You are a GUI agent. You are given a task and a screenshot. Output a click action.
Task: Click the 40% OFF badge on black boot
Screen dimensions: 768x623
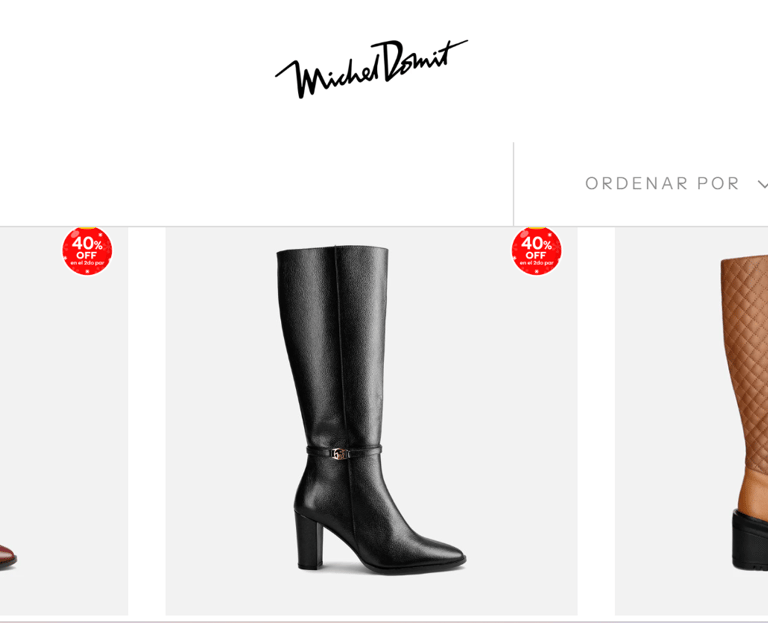[x=536, y=251]
